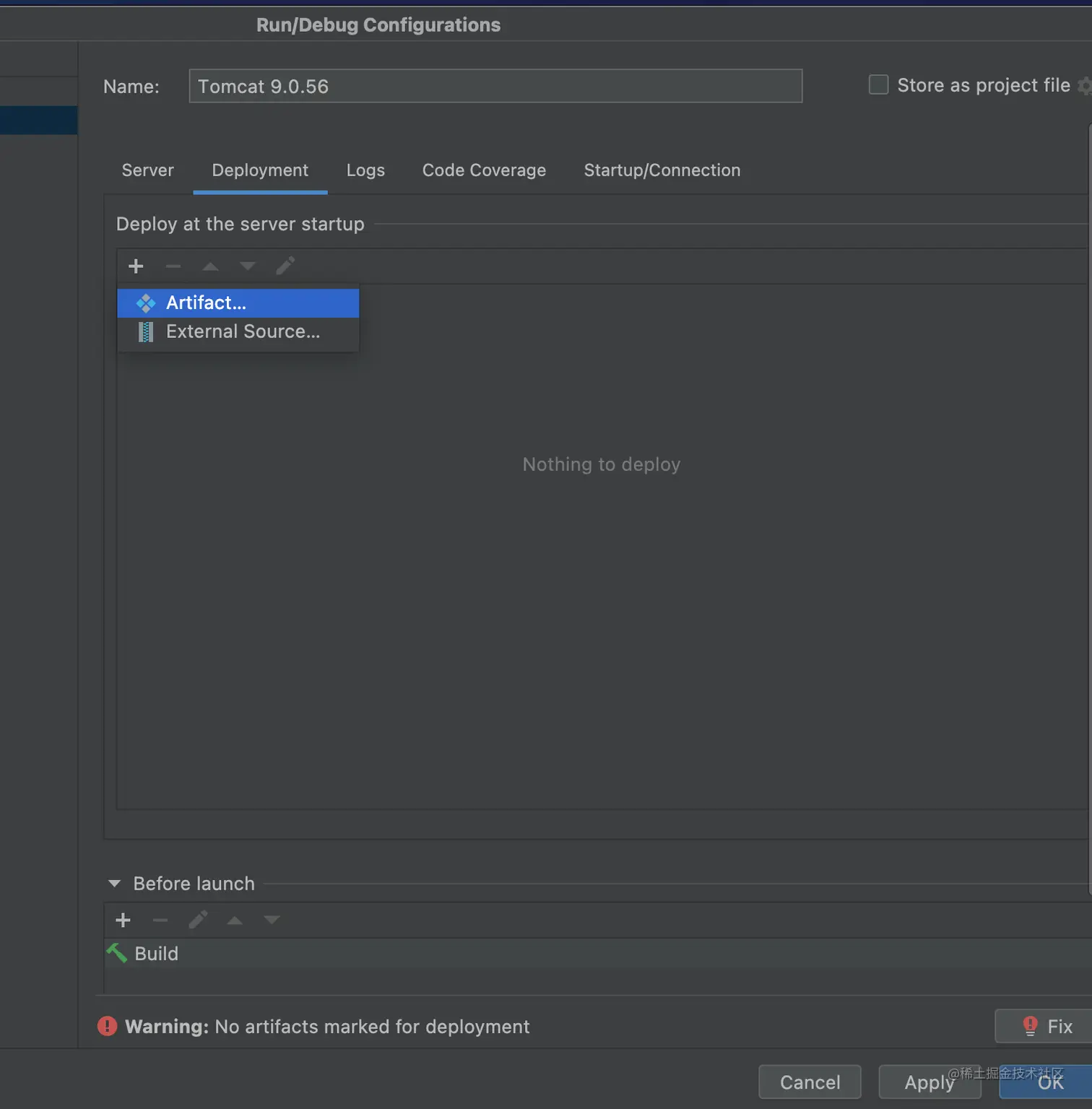This screenshot has width=1092, height=1109.
Task: Switch to the Server tab
Action: tap(148, 170)
